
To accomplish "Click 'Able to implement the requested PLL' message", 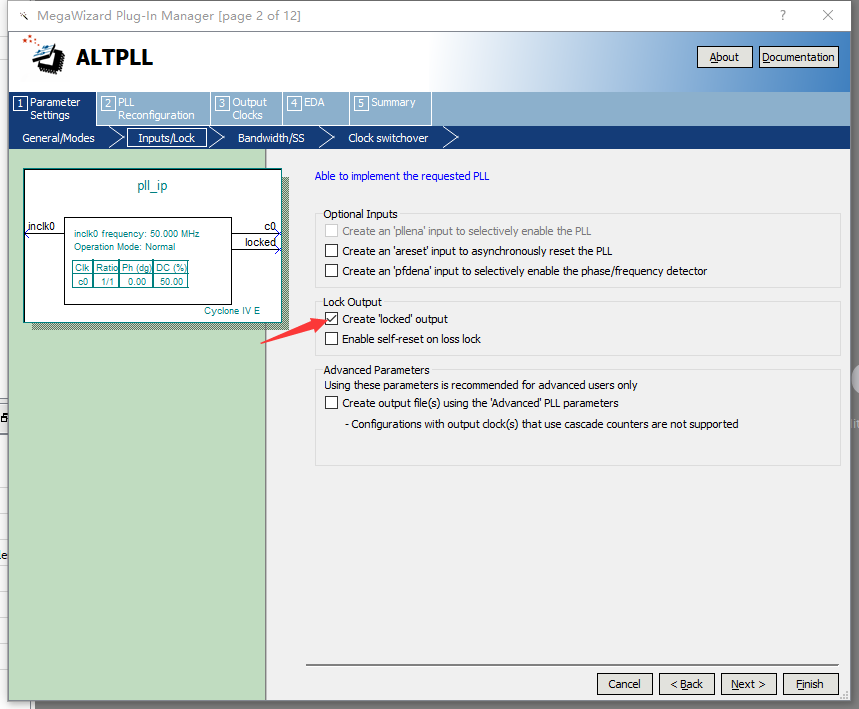I will [402, 176].
